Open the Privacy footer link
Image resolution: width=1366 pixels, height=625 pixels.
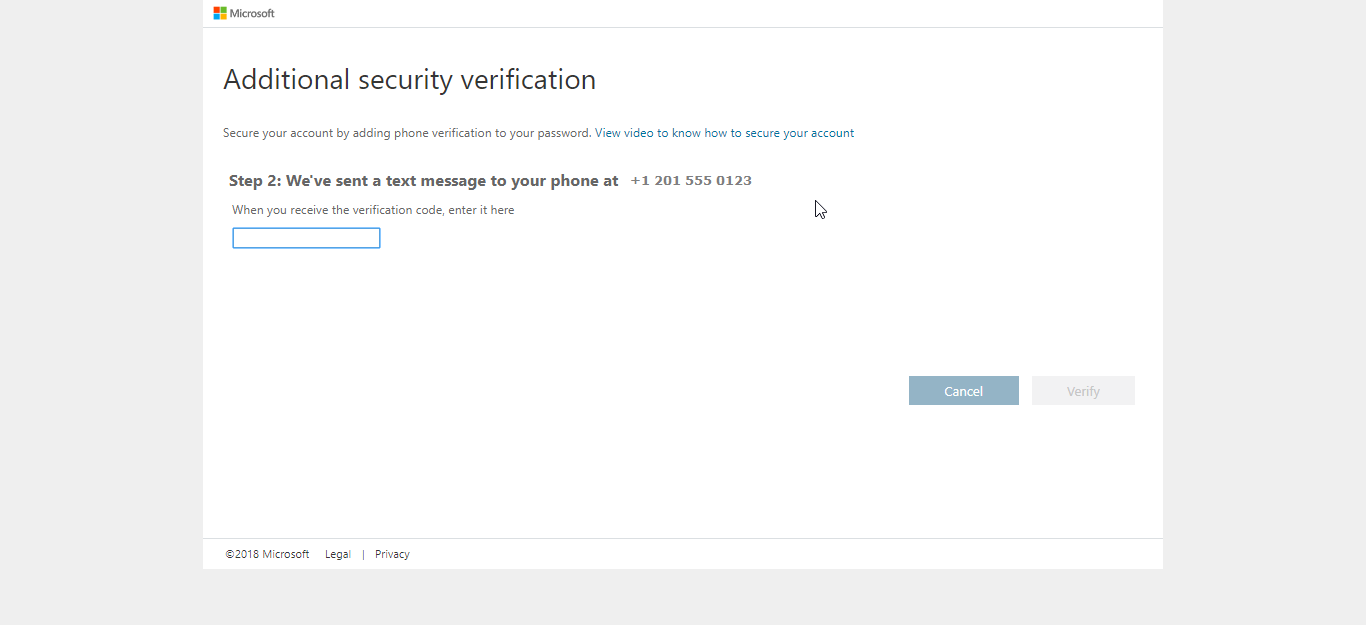click(392, 554)
